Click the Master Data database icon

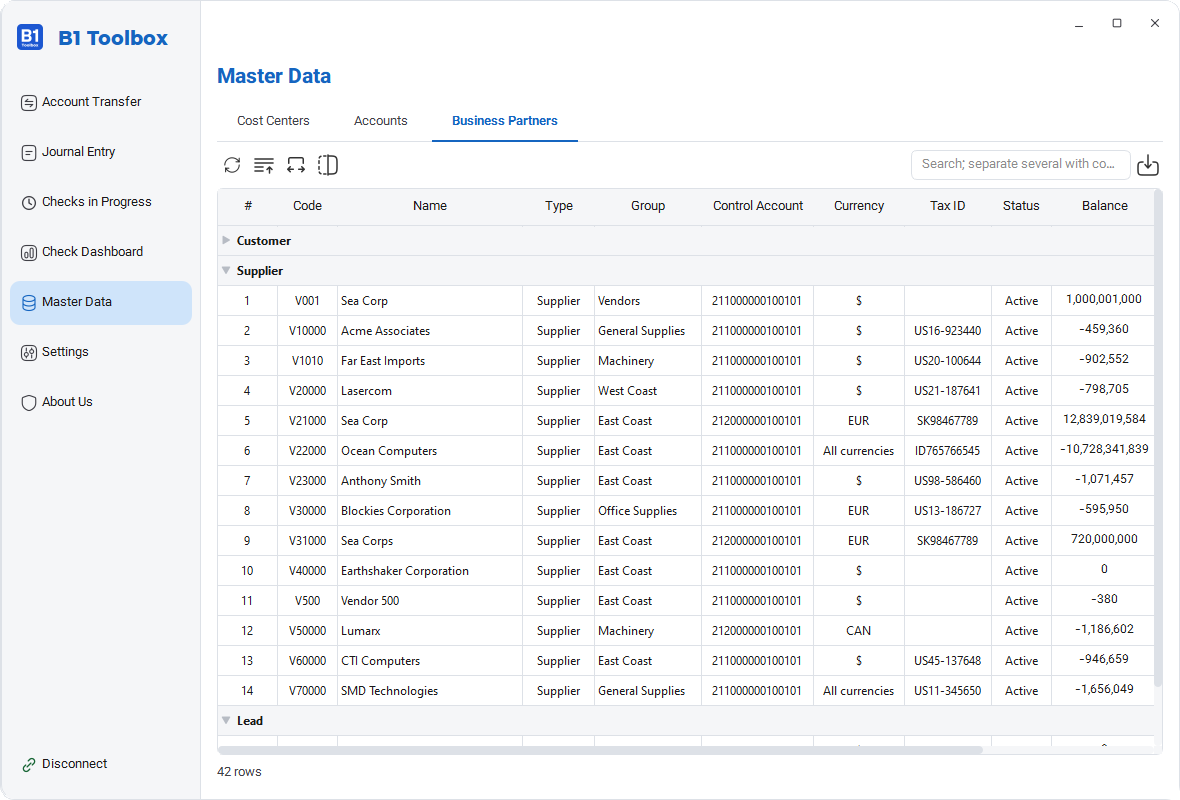(x=29, y=303)
